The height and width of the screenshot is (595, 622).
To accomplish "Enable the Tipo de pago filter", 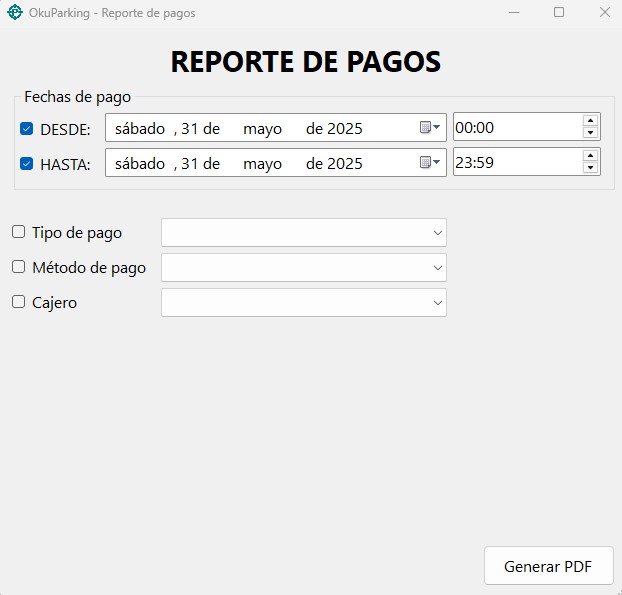I will (19, 232).
